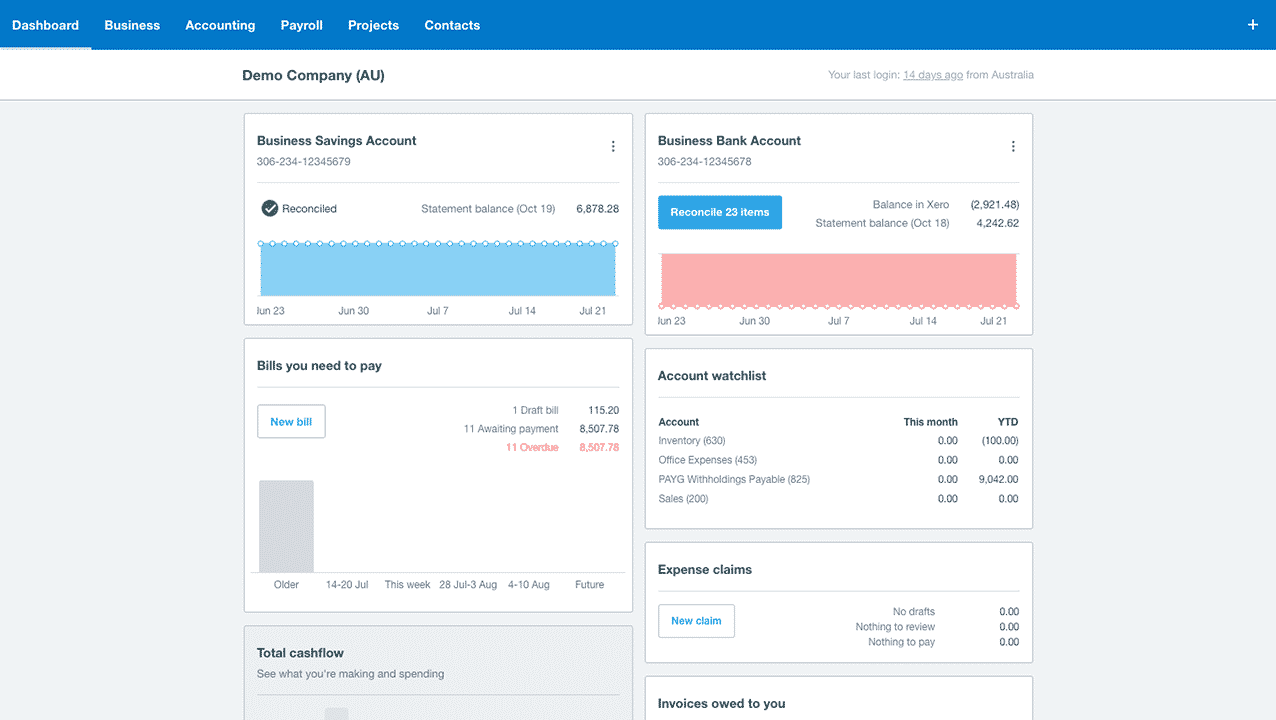
Task: Open the Contacts menu
Action: click(452, 25)
